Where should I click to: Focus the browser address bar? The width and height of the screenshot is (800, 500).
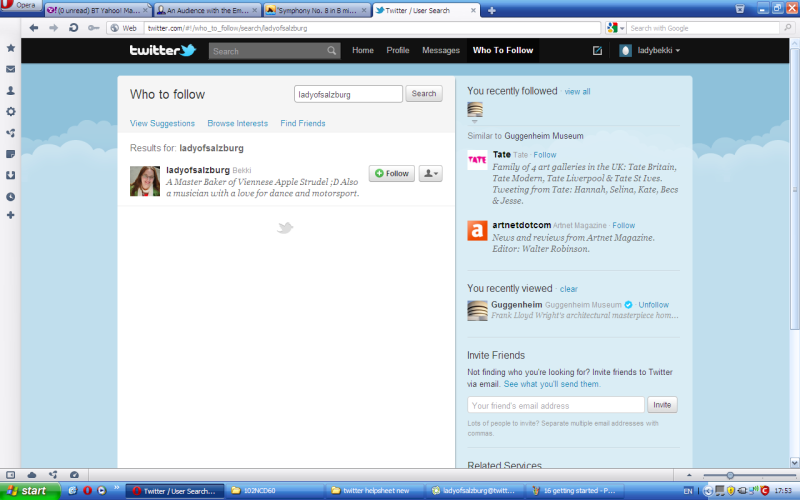point(372,28)
